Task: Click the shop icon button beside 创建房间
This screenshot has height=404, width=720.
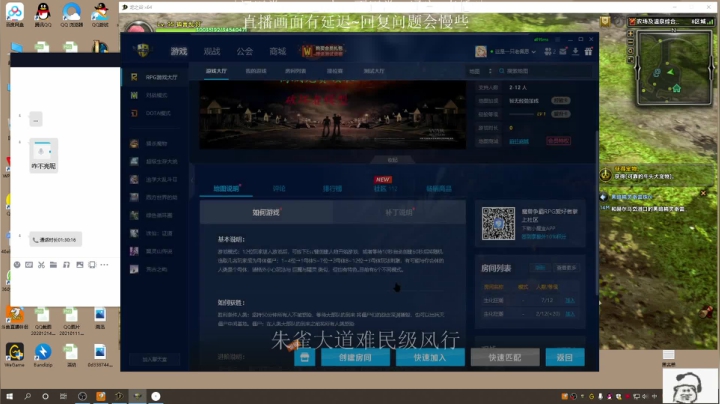Action: [304, 357]
